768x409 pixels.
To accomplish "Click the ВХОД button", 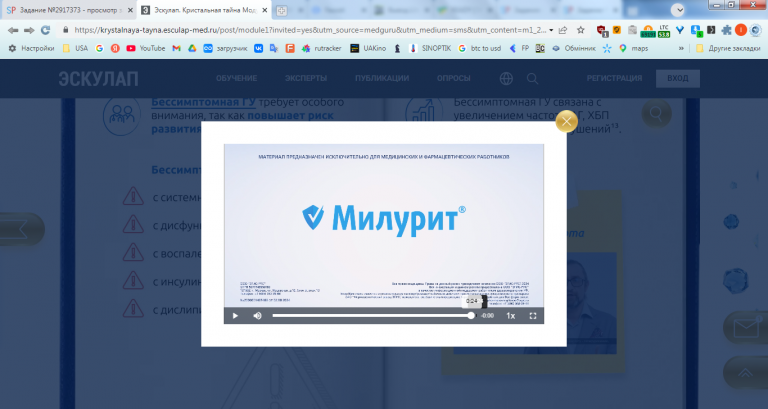I will (x=678, y=78).
